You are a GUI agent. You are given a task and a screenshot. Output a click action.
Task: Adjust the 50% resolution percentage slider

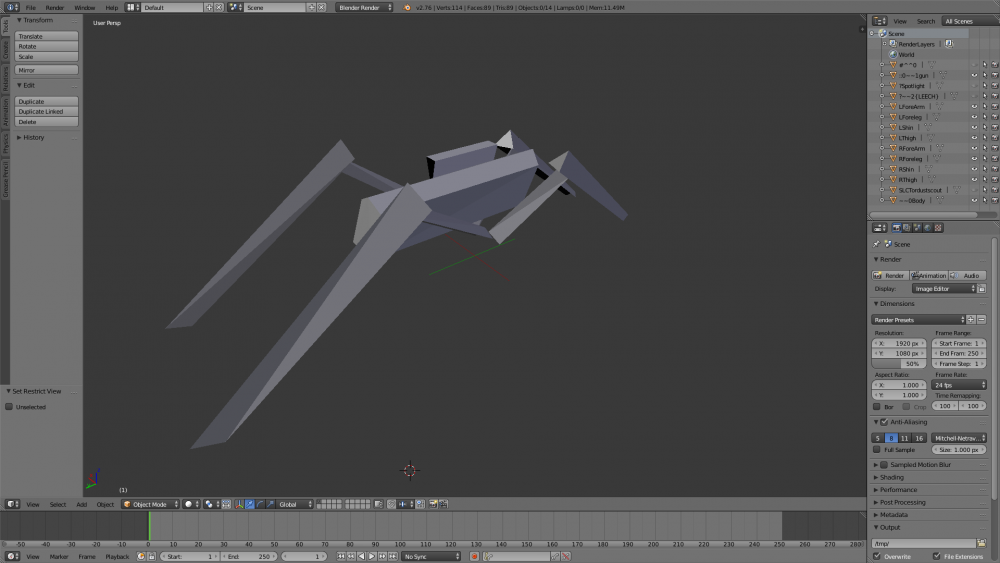900,364
